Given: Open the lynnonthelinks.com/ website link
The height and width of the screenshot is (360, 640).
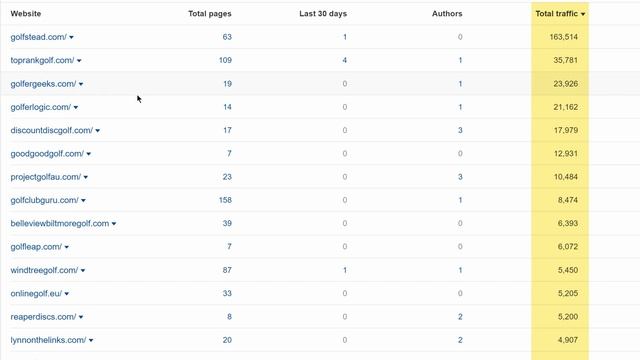Looking at the screenshot, I should [x=49, y=340].
